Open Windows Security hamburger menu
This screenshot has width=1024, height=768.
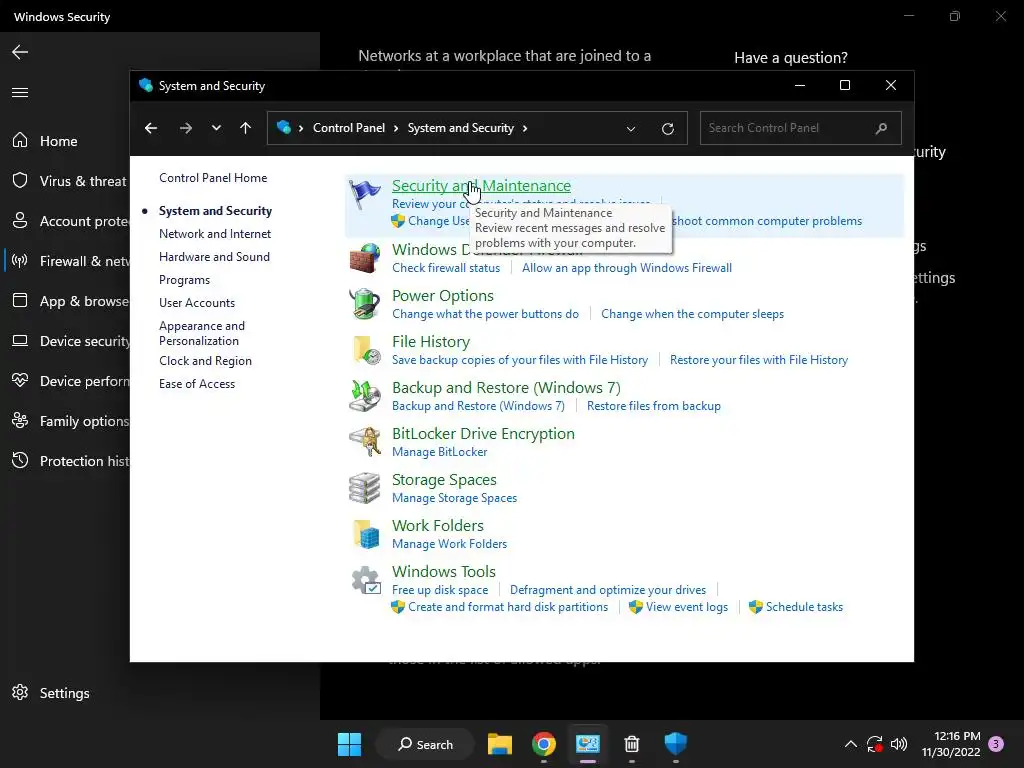(x=20, y=92)
